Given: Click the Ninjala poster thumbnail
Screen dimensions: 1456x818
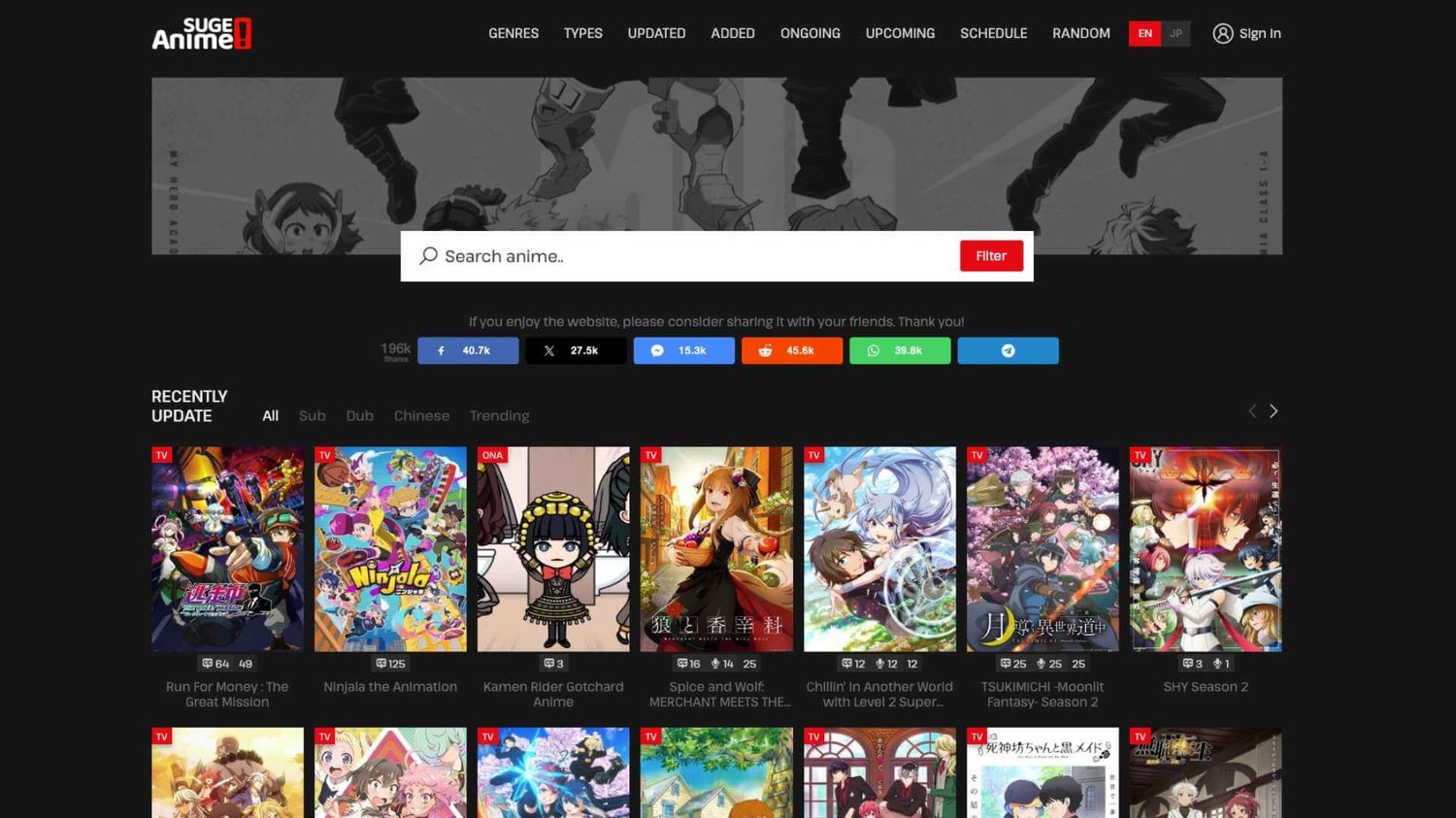Looking at the screenshot, I should (390, 549).
